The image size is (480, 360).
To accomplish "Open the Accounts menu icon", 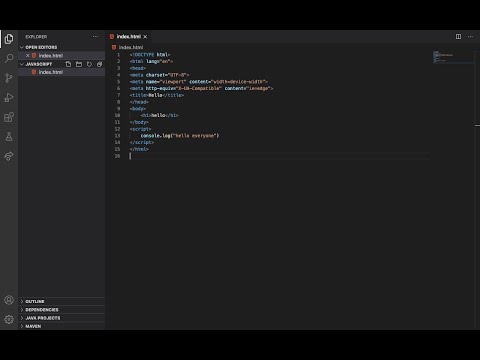I will pos(9,300).
